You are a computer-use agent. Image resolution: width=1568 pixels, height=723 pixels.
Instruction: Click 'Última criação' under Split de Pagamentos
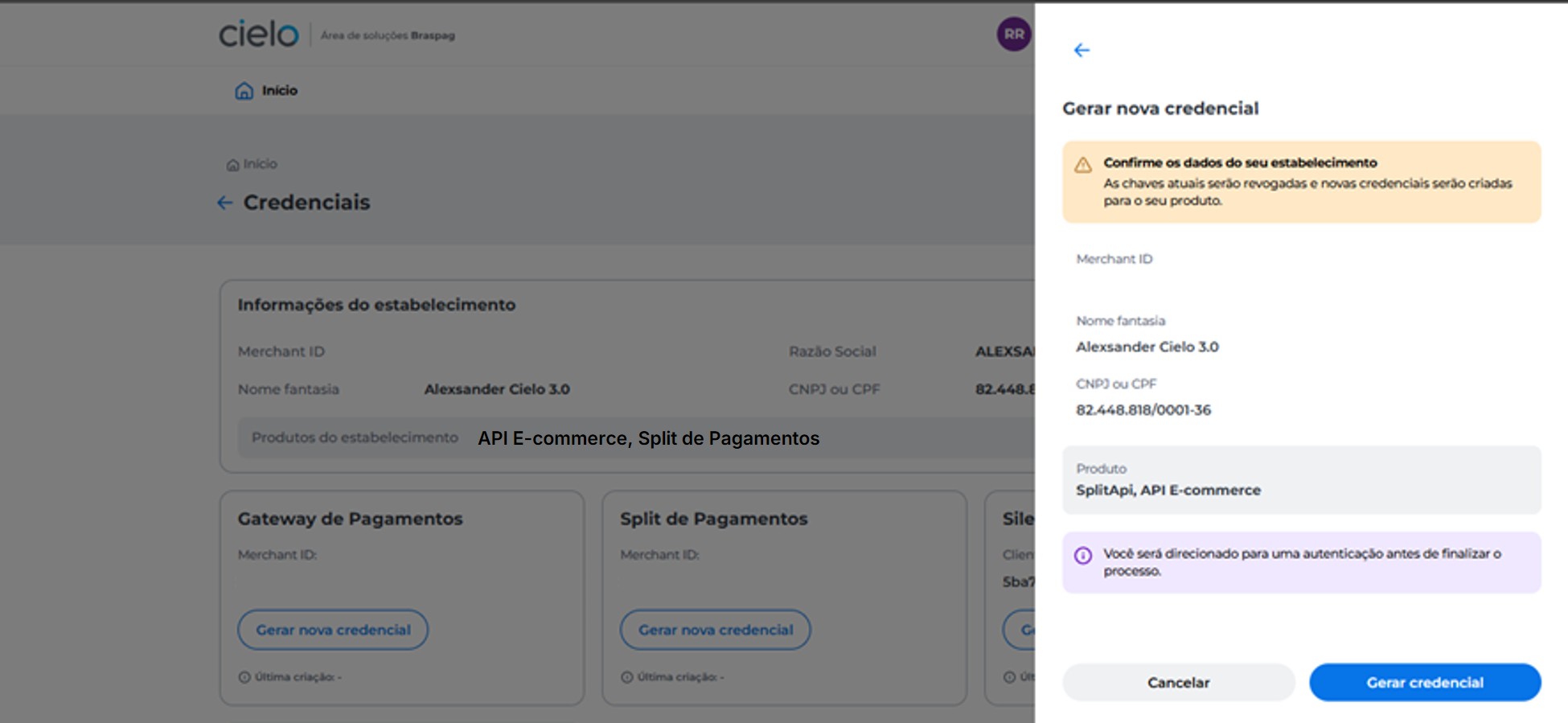coord(680,677)
